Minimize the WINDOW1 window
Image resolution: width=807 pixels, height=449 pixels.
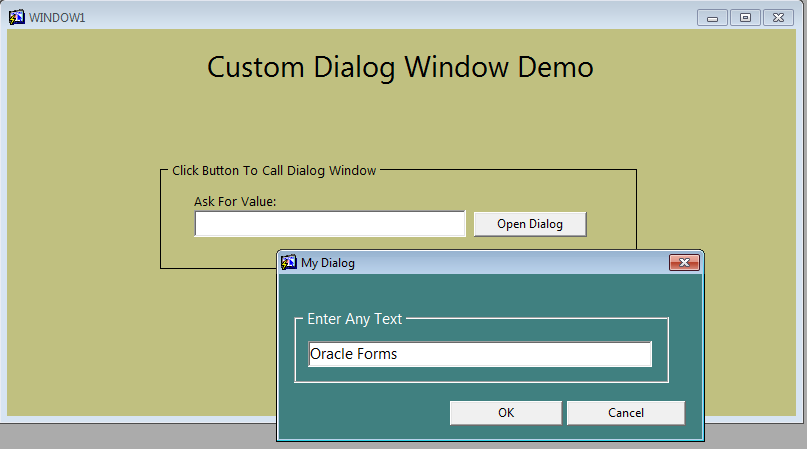[712, 18]
